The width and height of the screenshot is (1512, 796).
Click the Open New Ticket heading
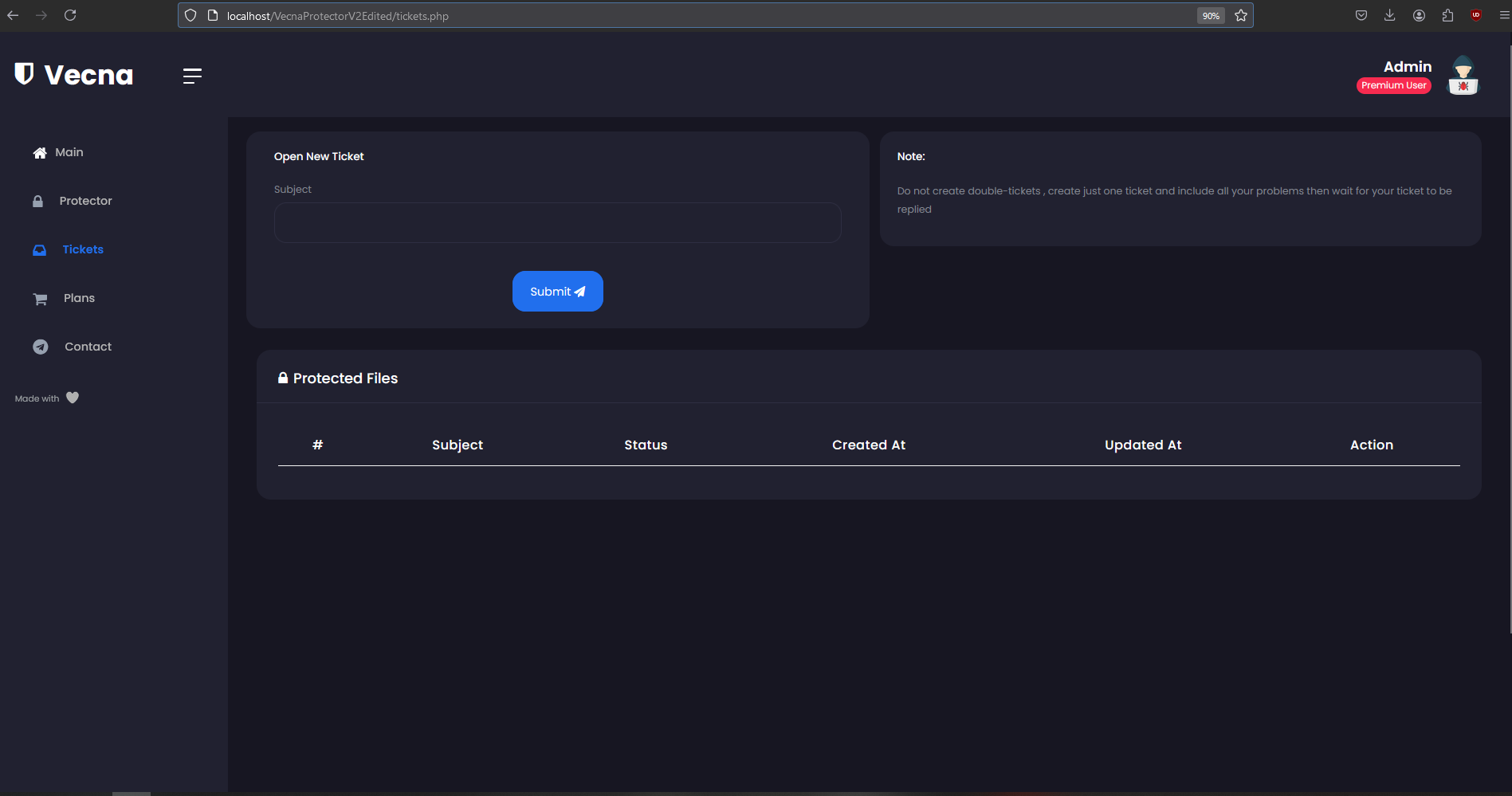tap(319, 156)
